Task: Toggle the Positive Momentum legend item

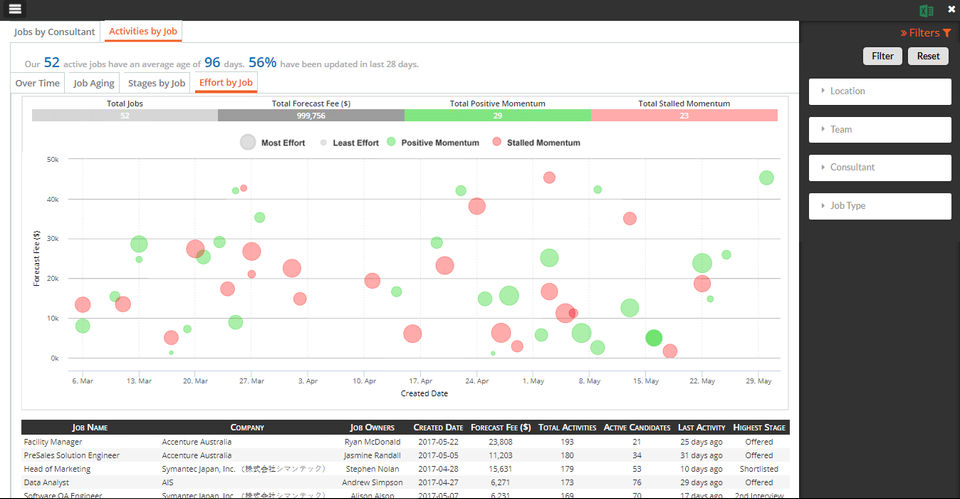Action: [433, 143]
